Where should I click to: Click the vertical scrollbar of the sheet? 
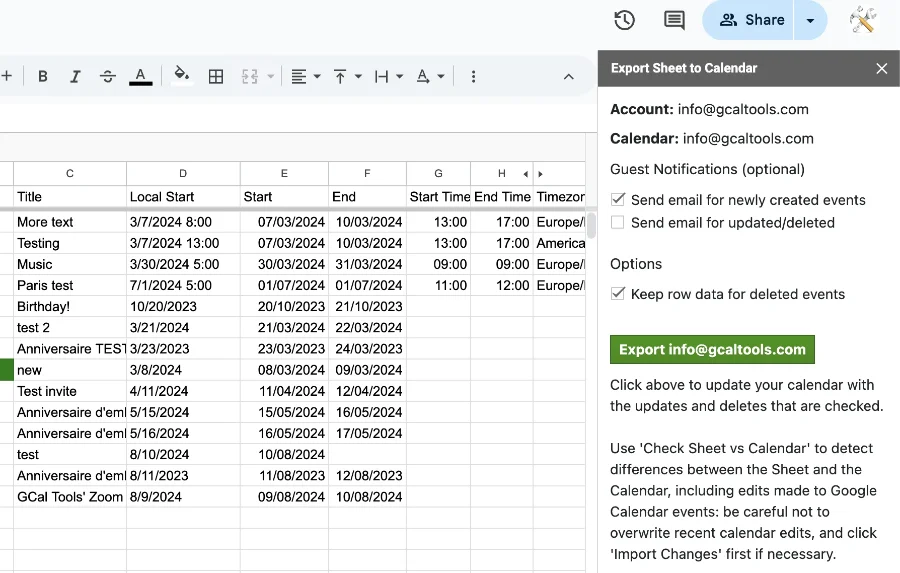pyautogui.click(x=591, y=225)
